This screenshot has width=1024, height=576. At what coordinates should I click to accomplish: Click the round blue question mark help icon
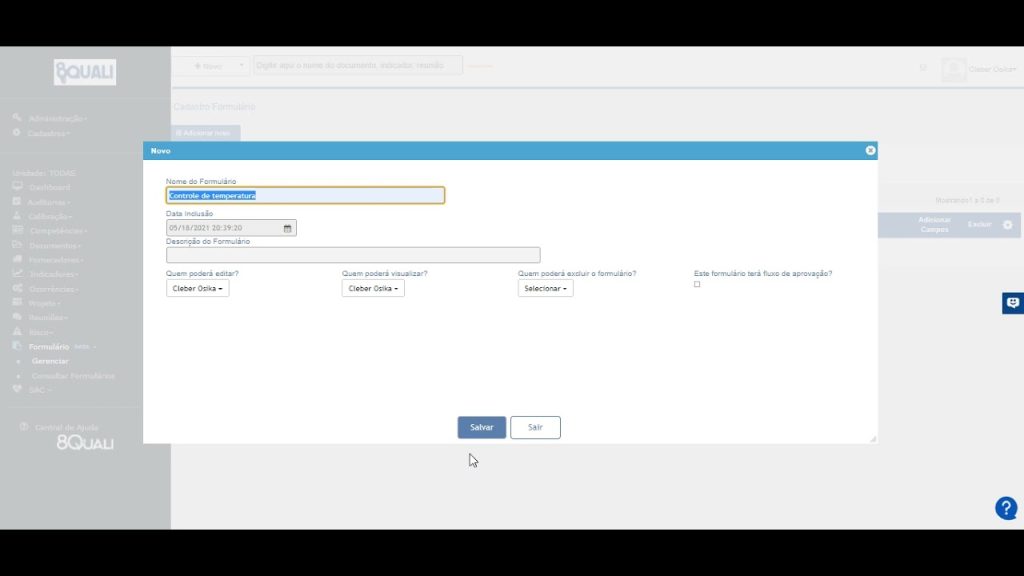[x=1006, y=508]
